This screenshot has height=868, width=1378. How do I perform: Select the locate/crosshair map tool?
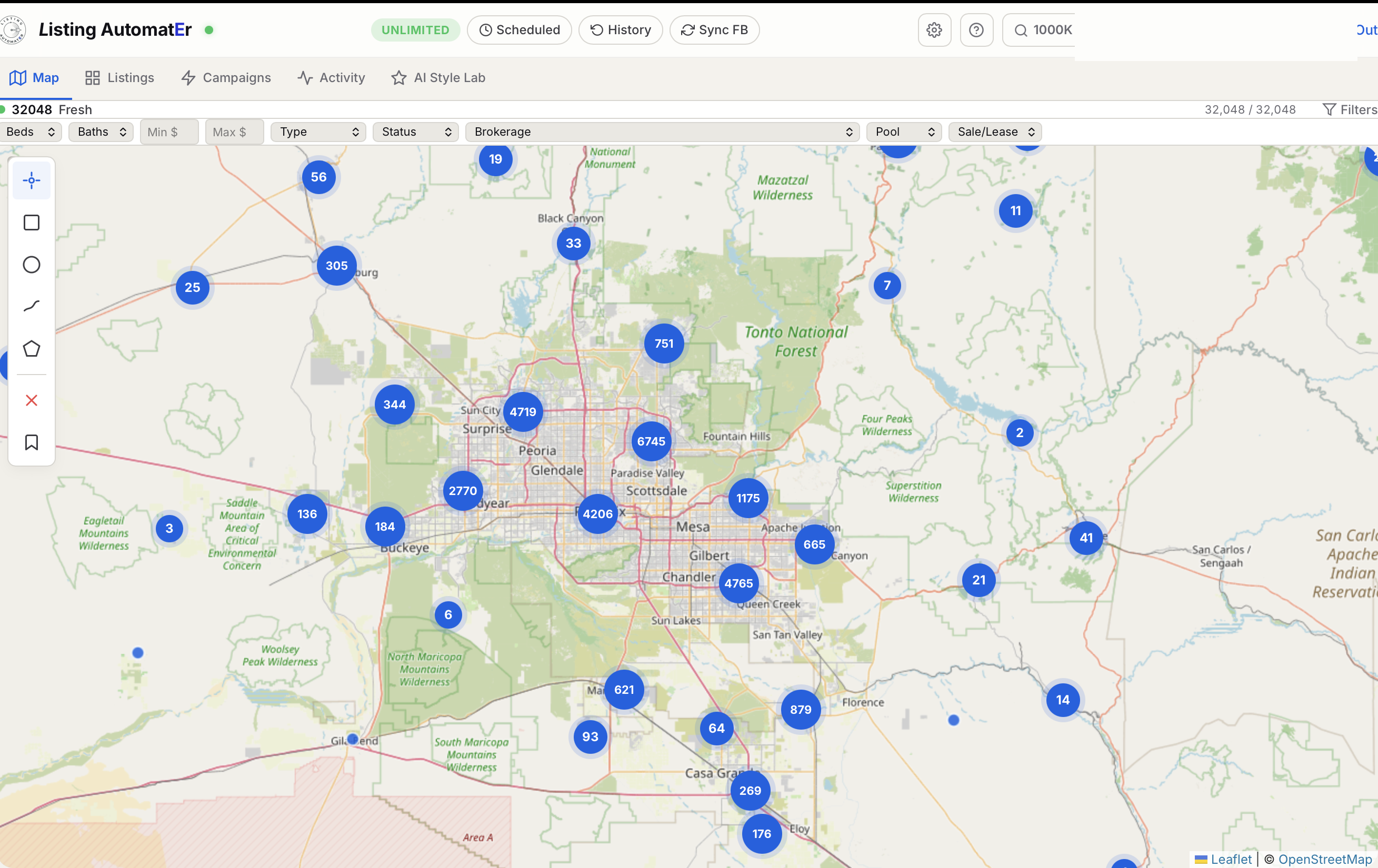[x=32, y=180]
